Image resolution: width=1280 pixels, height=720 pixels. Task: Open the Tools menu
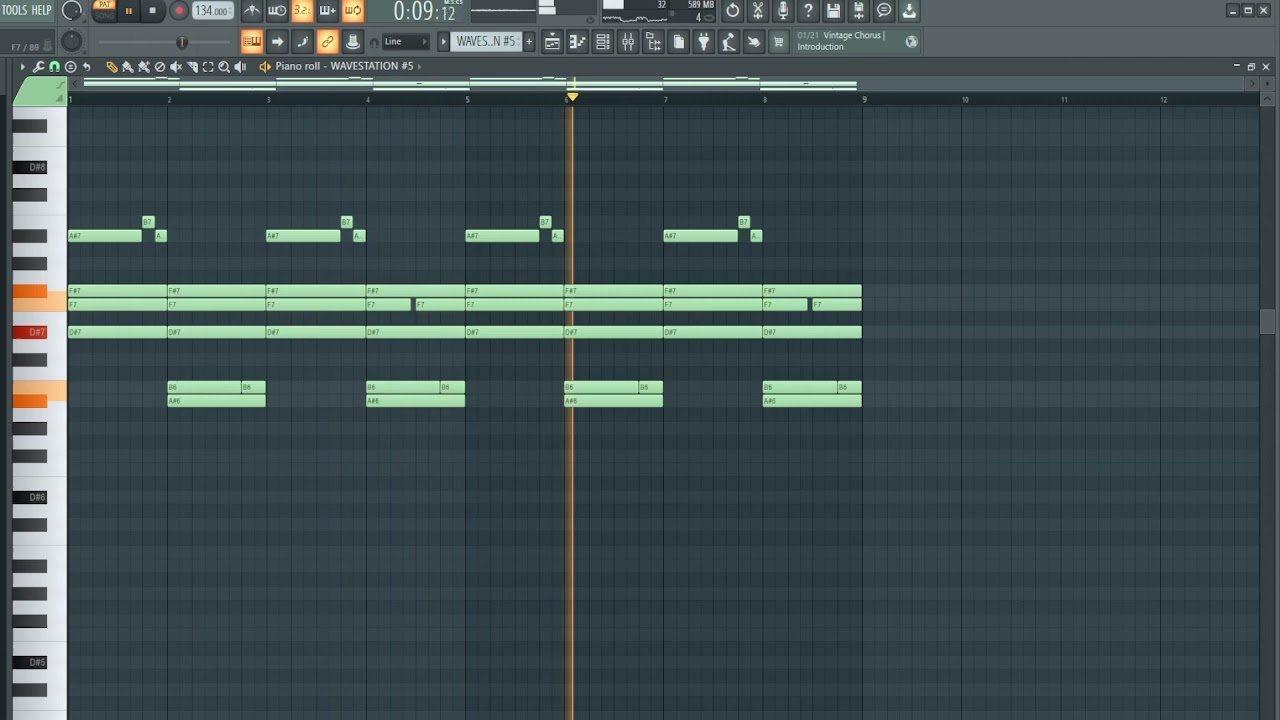(13, 11)
